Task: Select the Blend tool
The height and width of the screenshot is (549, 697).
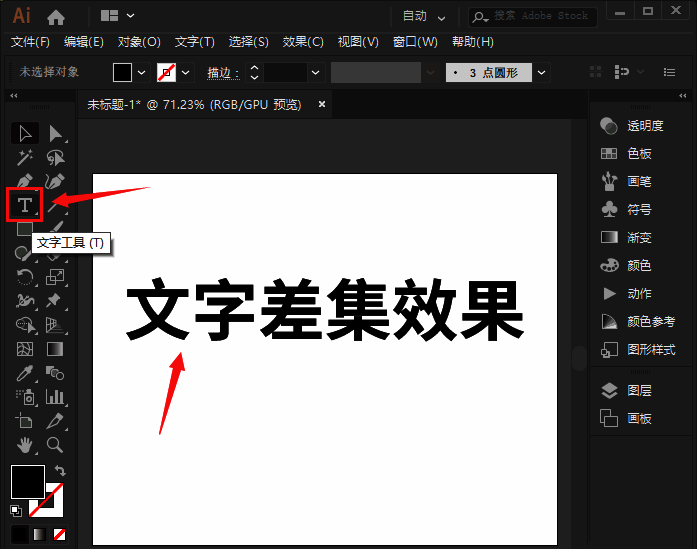Action: 55,373
